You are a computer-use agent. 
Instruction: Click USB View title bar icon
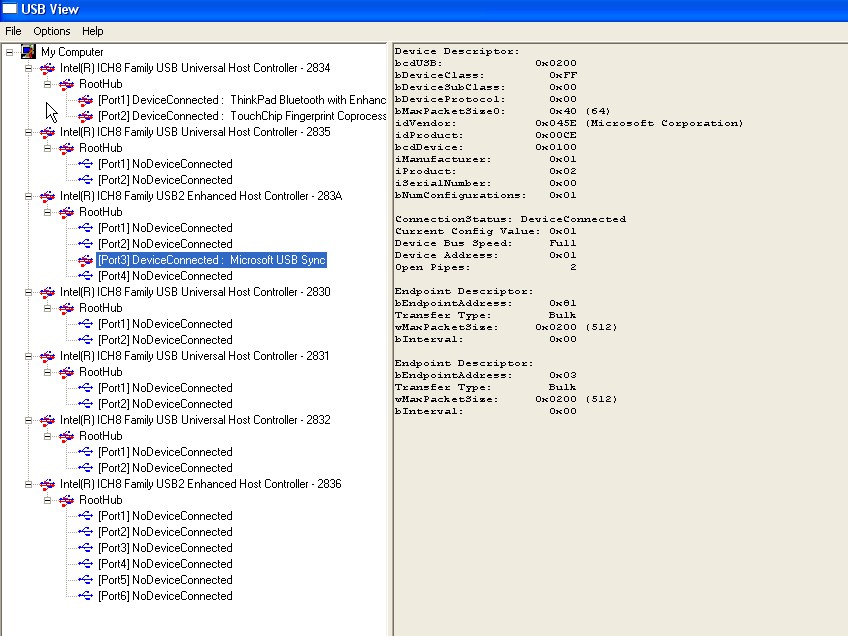10,9
